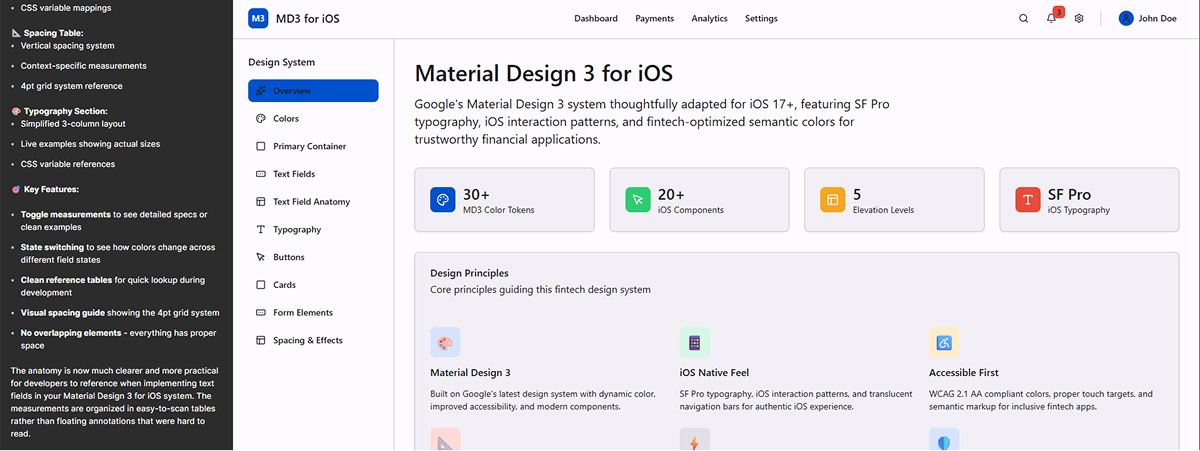The image size is (1200, 451).
Task: Select Spacing & Effects sidebar item
Action: [x=307, y=341]
